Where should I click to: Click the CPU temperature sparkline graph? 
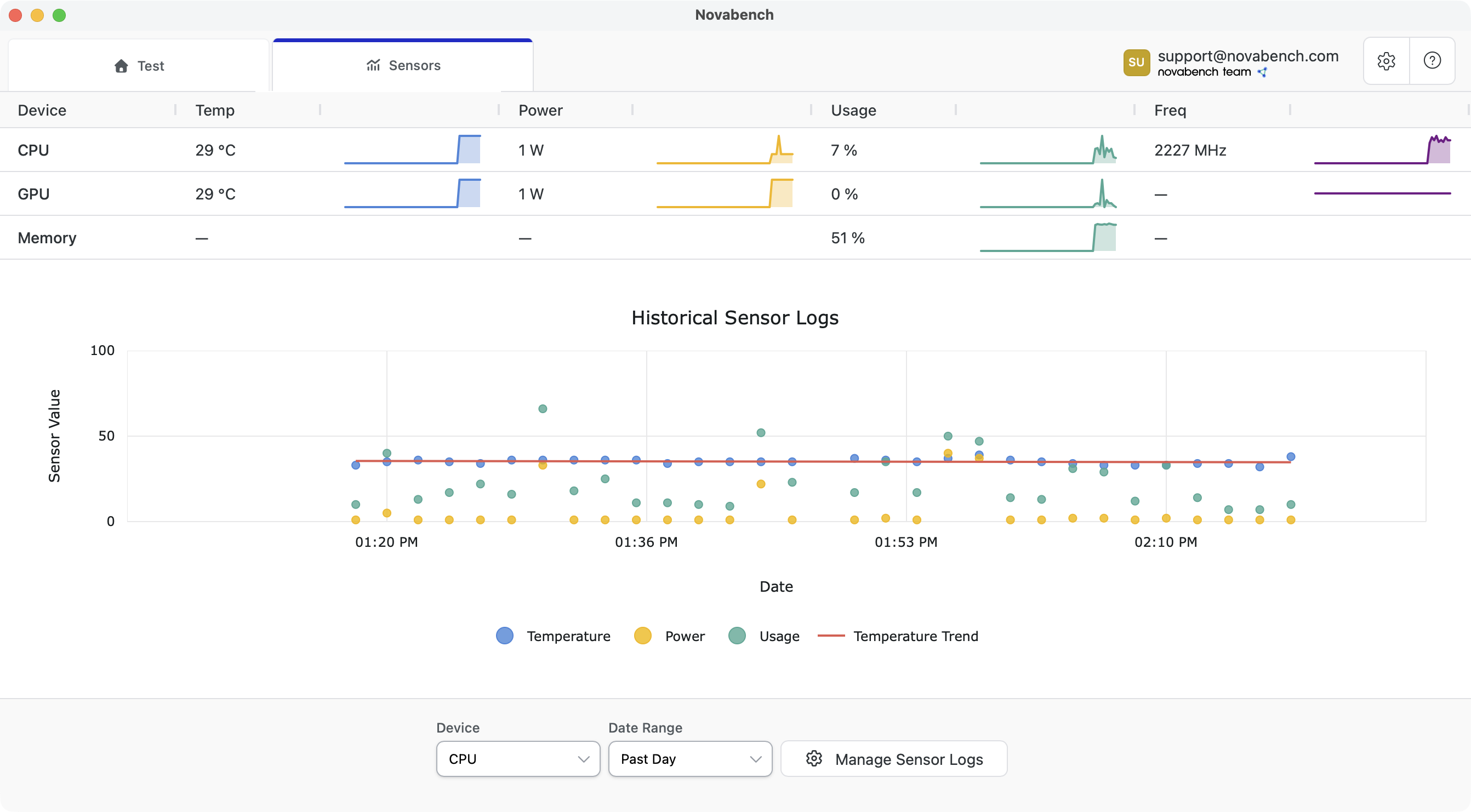pos(412,150)
